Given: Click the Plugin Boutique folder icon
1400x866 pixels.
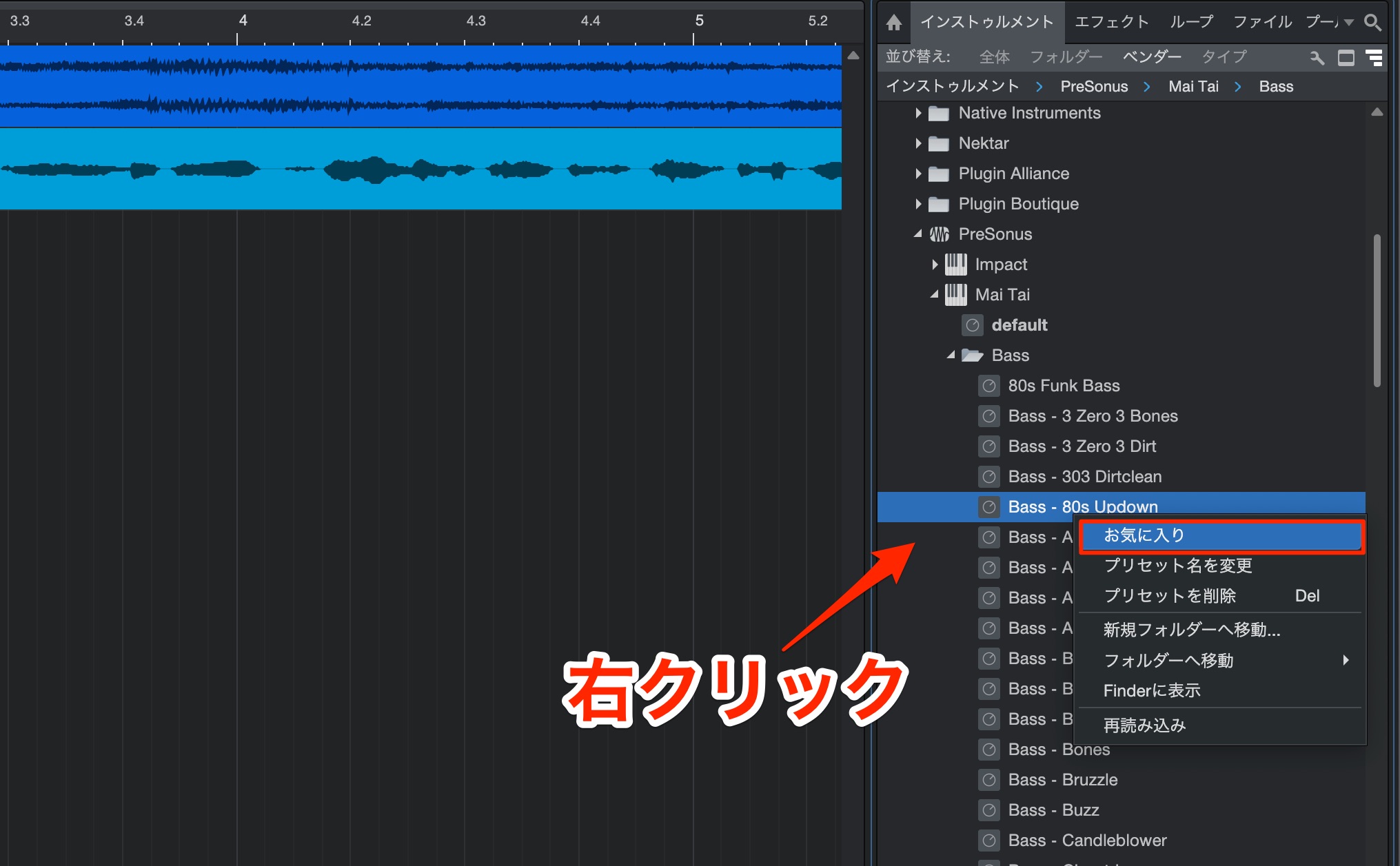Looking at the screenshot, I should (938, 204).
